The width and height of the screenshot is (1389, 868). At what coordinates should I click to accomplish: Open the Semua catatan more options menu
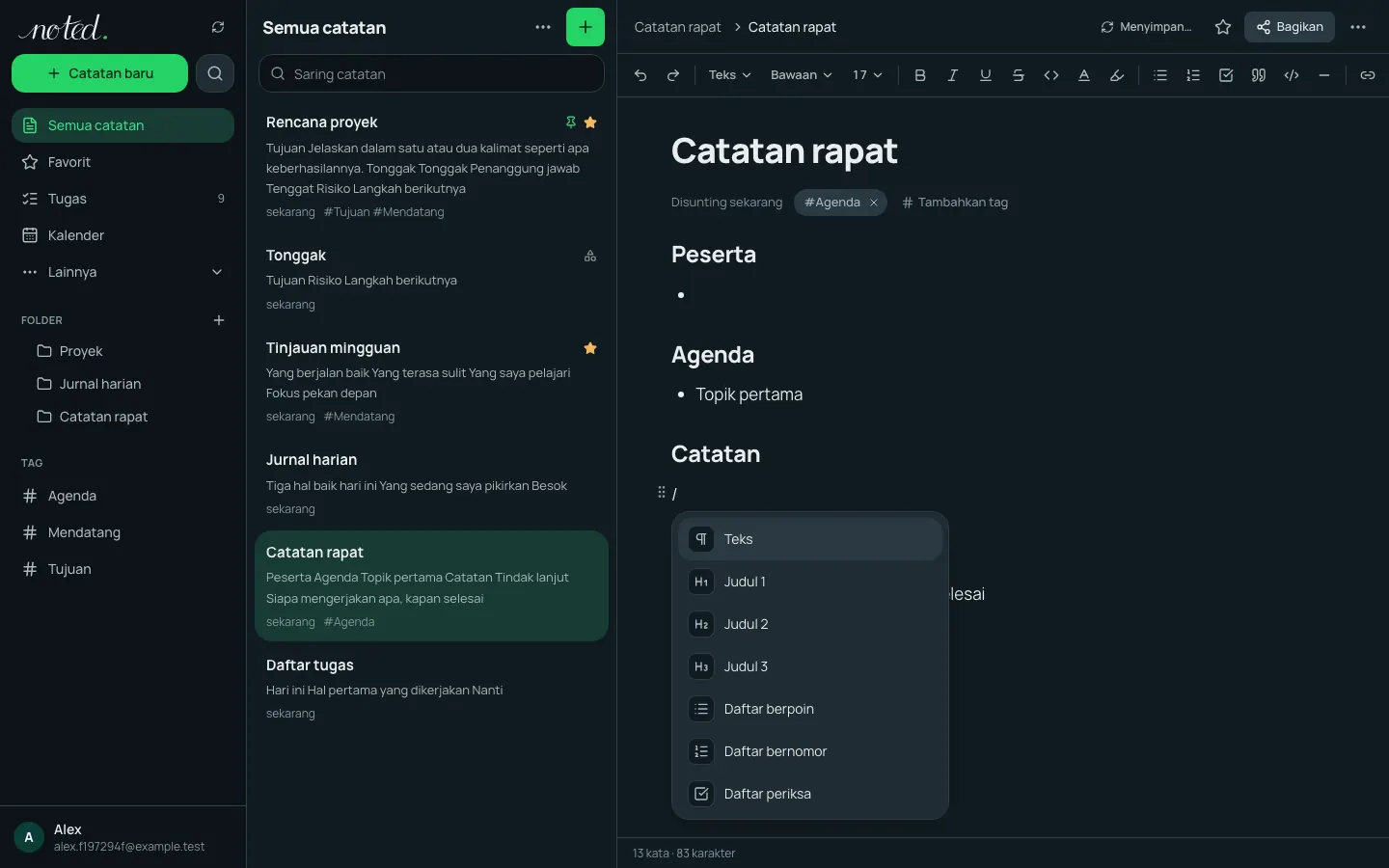coord(543,27)
